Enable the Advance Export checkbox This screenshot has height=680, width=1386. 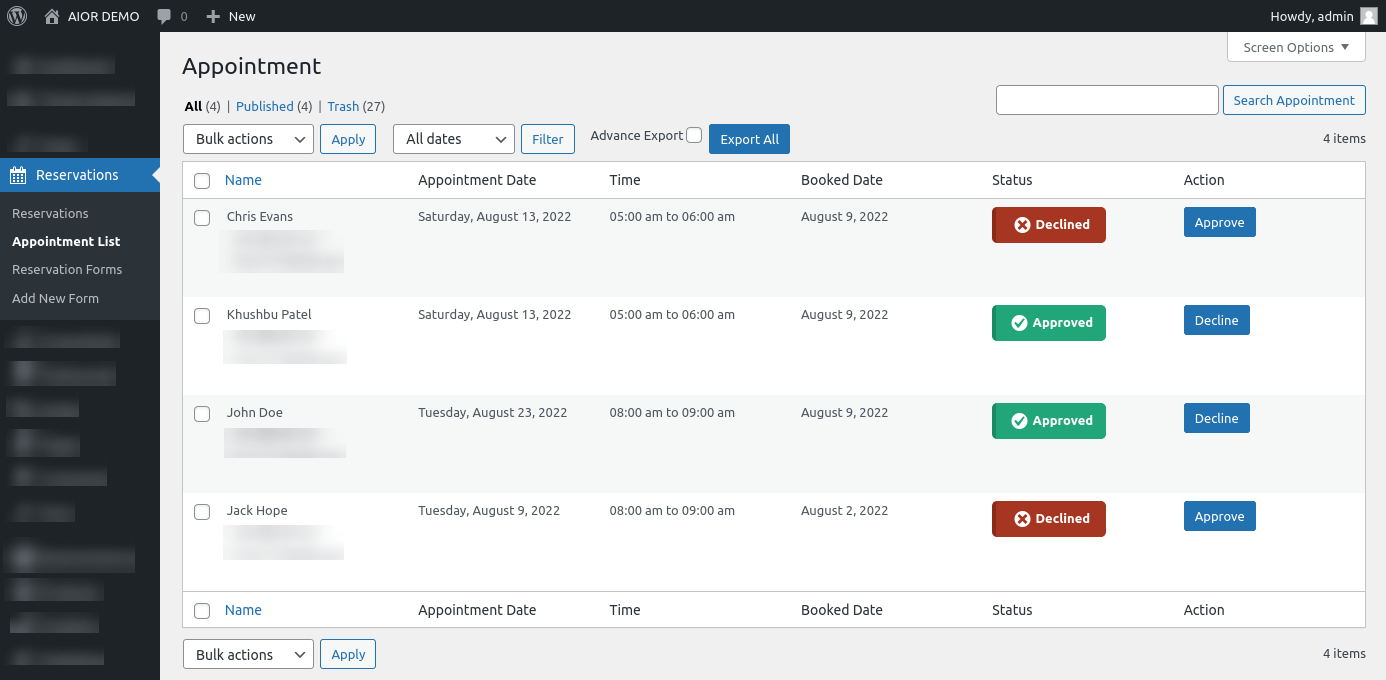pyautogui.click(x=694, y=136)
